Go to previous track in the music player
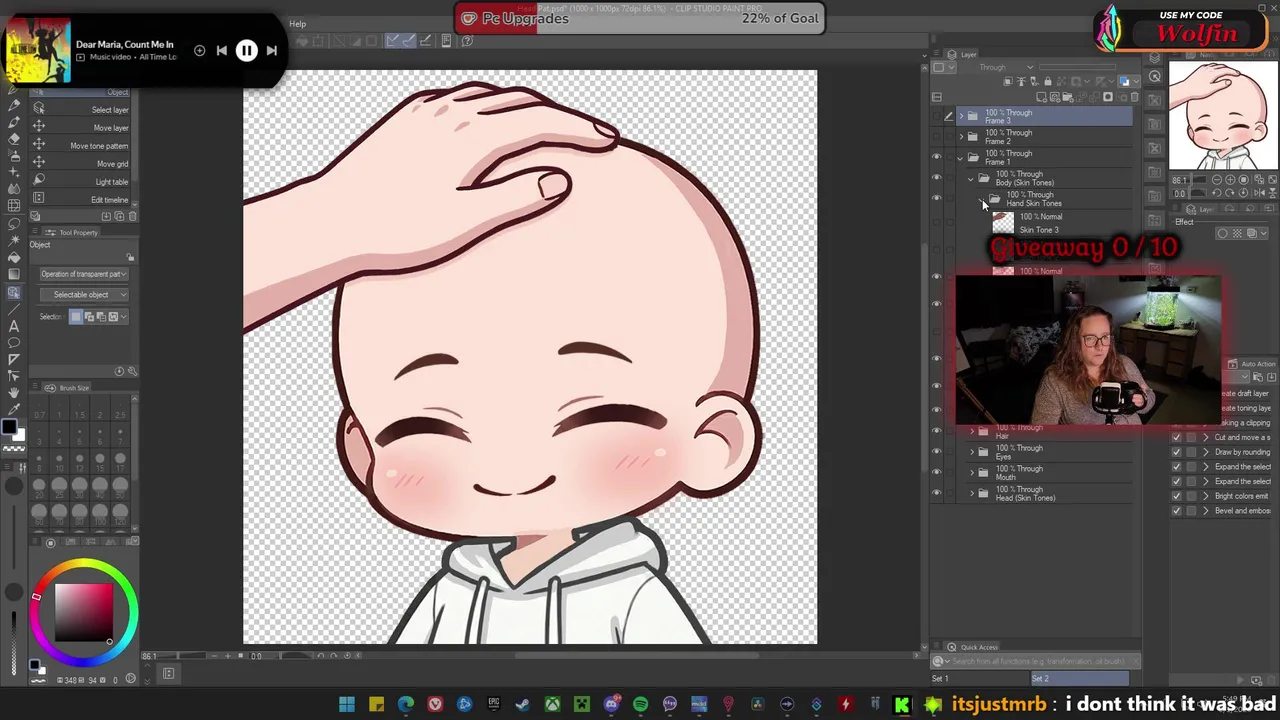Screen dimensions: 1280x720 pos(221,50)
